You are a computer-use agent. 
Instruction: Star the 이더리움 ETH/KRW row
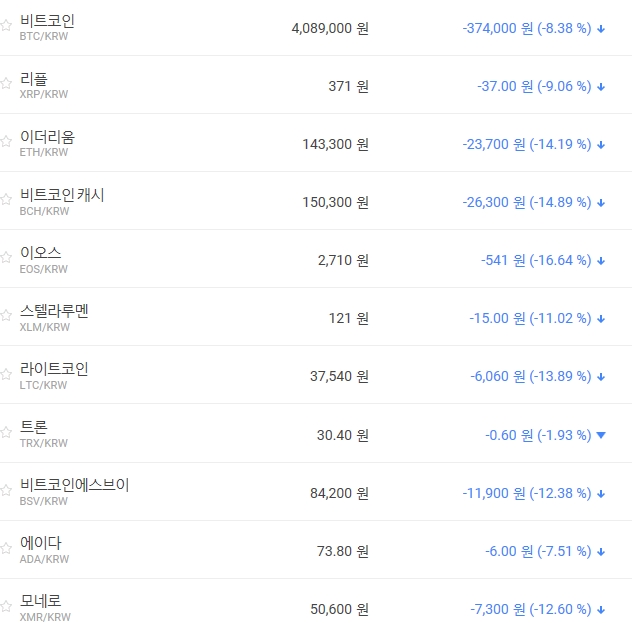click(x=6, y=143)
